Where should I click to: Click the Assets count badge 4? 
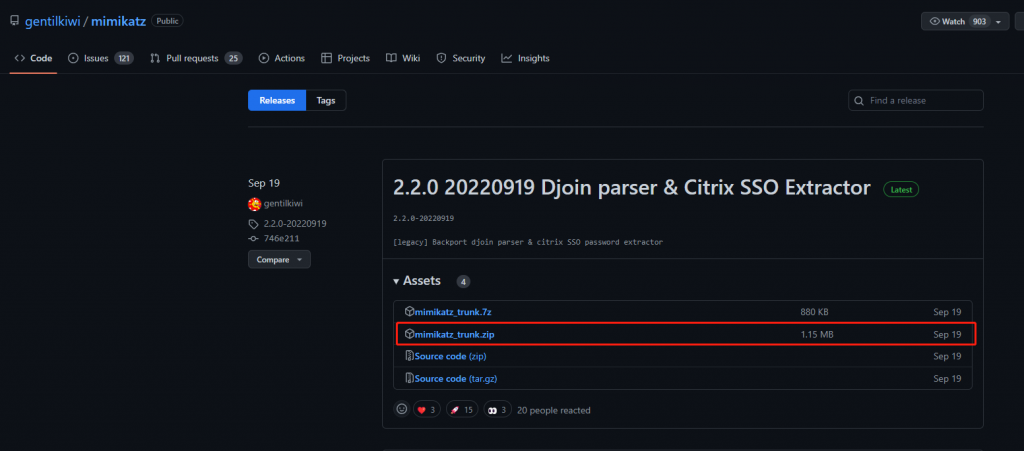point(463,281)
